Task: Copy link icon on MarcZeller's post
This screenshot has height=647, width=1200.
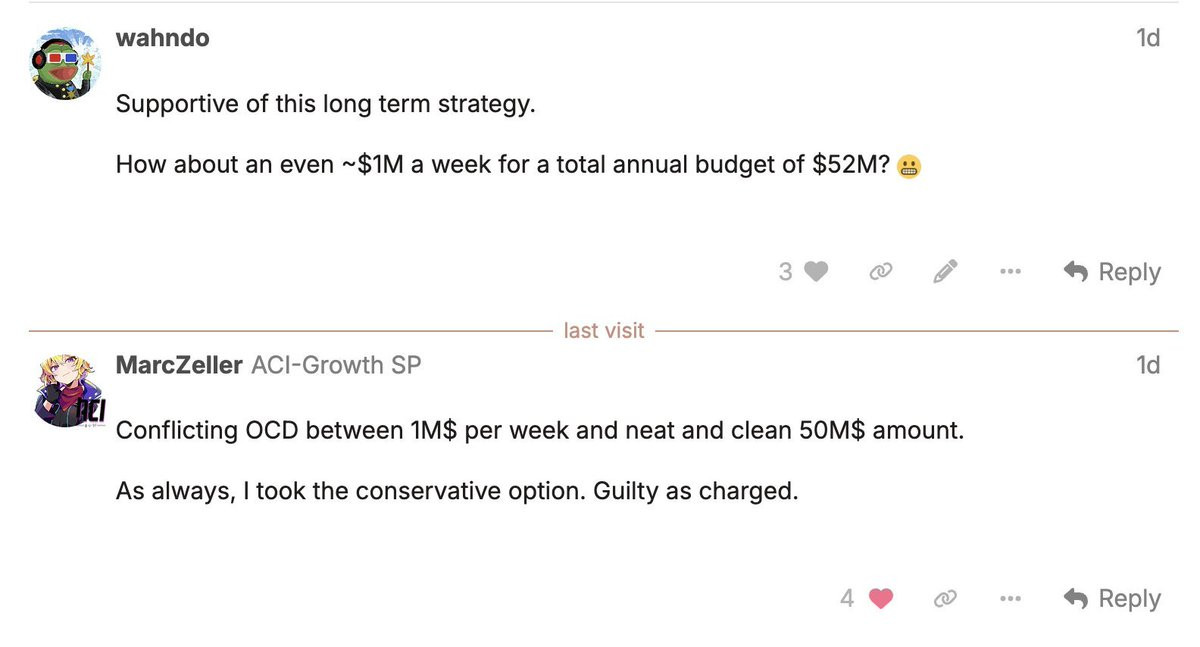Action: [944, 598]
